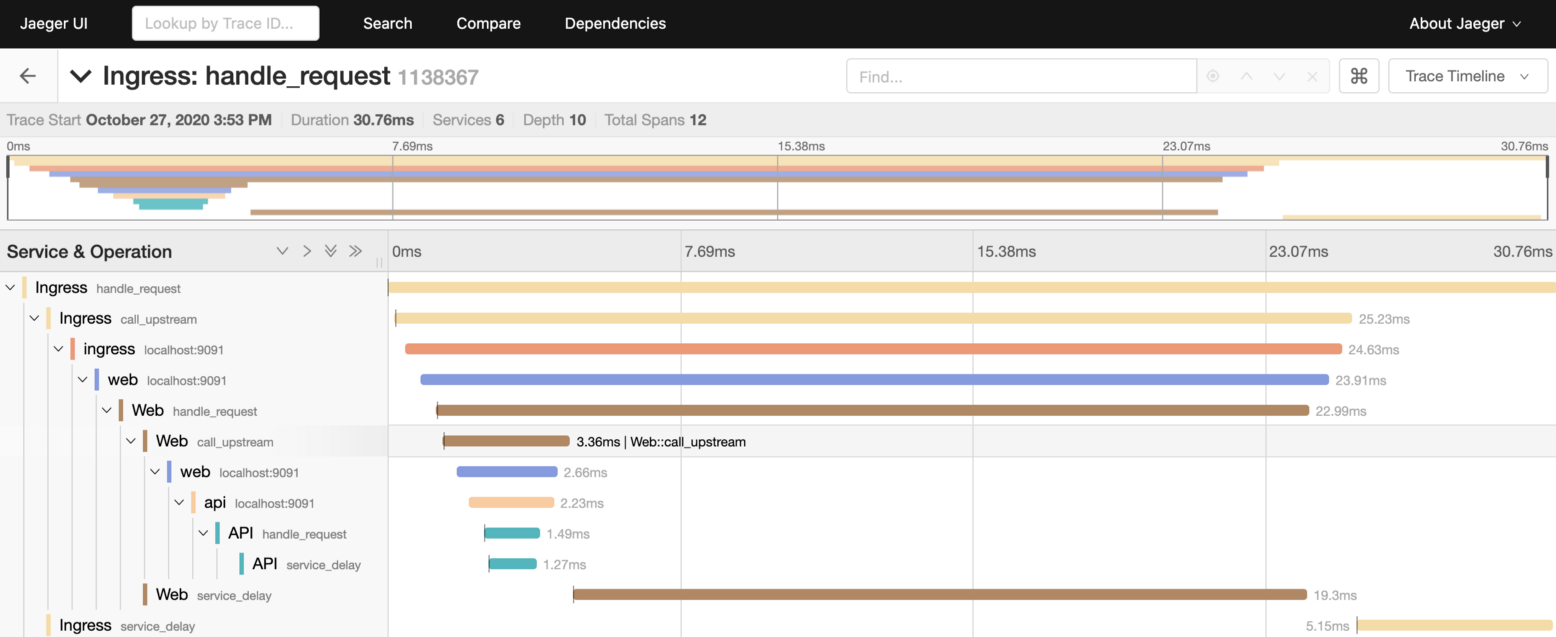Open the keyboard shortcuts help icon
Viewport: 1556px width, 637px height.
1358,75
